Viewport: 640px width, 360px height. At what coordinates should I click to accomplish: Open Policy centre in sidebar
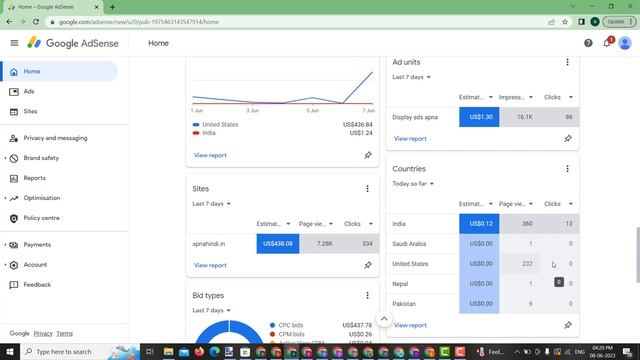41,218
